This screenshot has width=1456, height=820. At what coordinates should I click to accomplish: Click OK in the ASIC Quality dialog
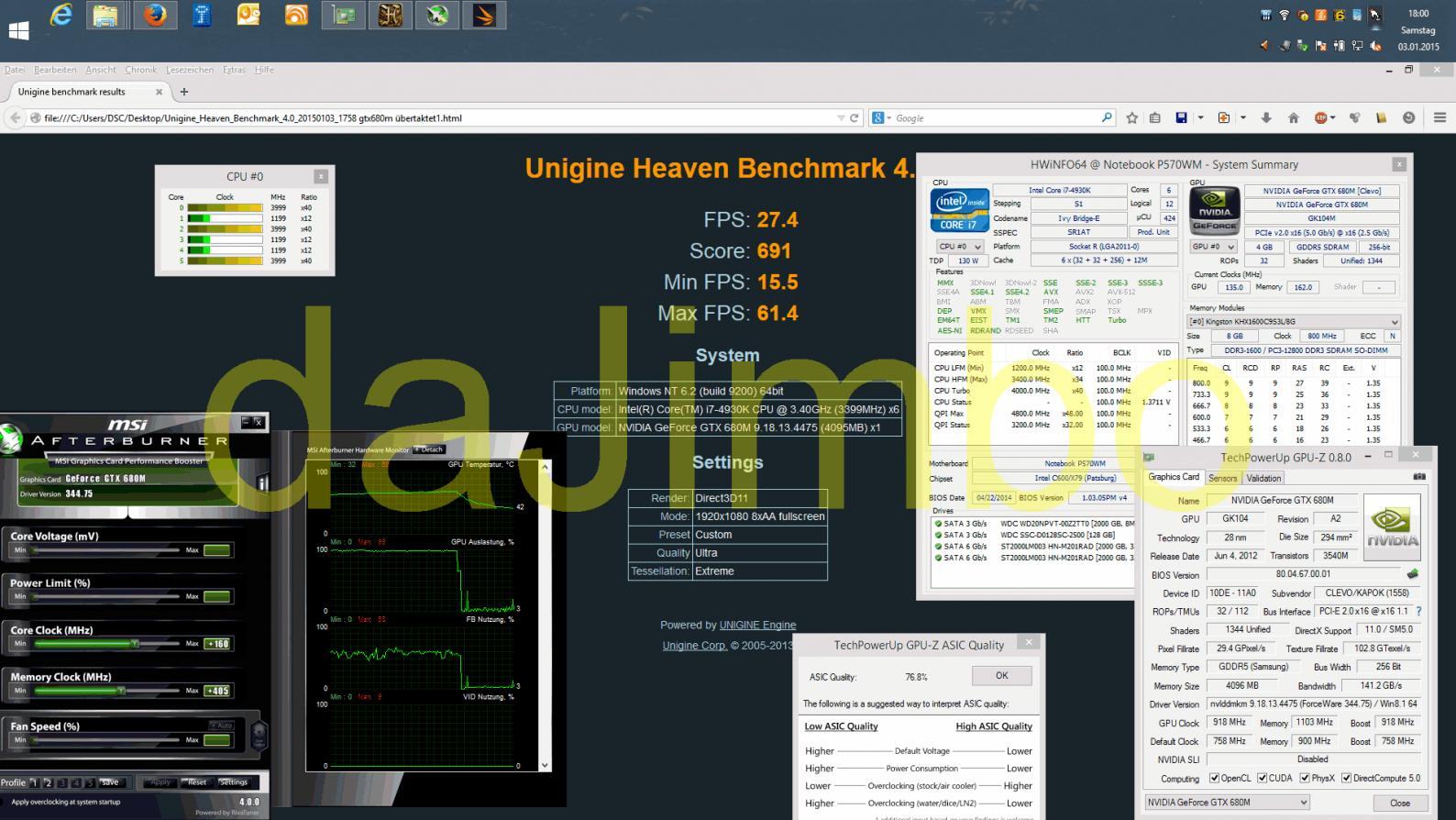1001,675
